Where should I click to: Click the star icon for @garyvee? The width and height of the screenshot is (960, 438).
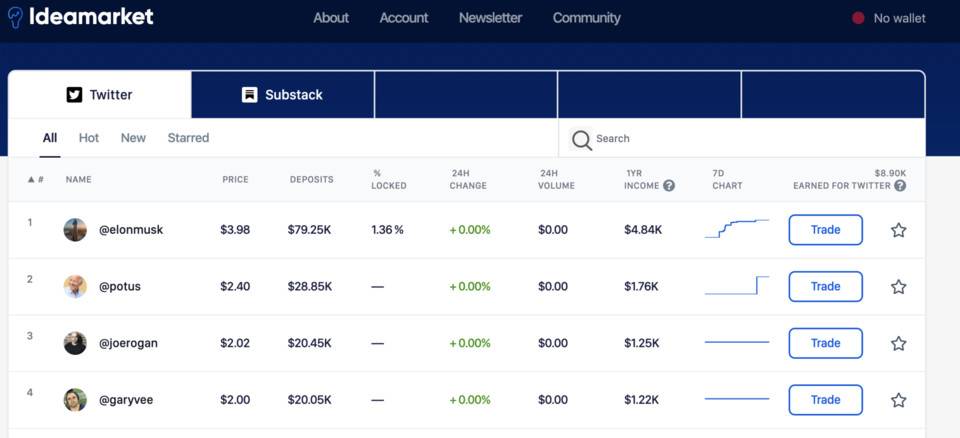click(x=898, y=400)
